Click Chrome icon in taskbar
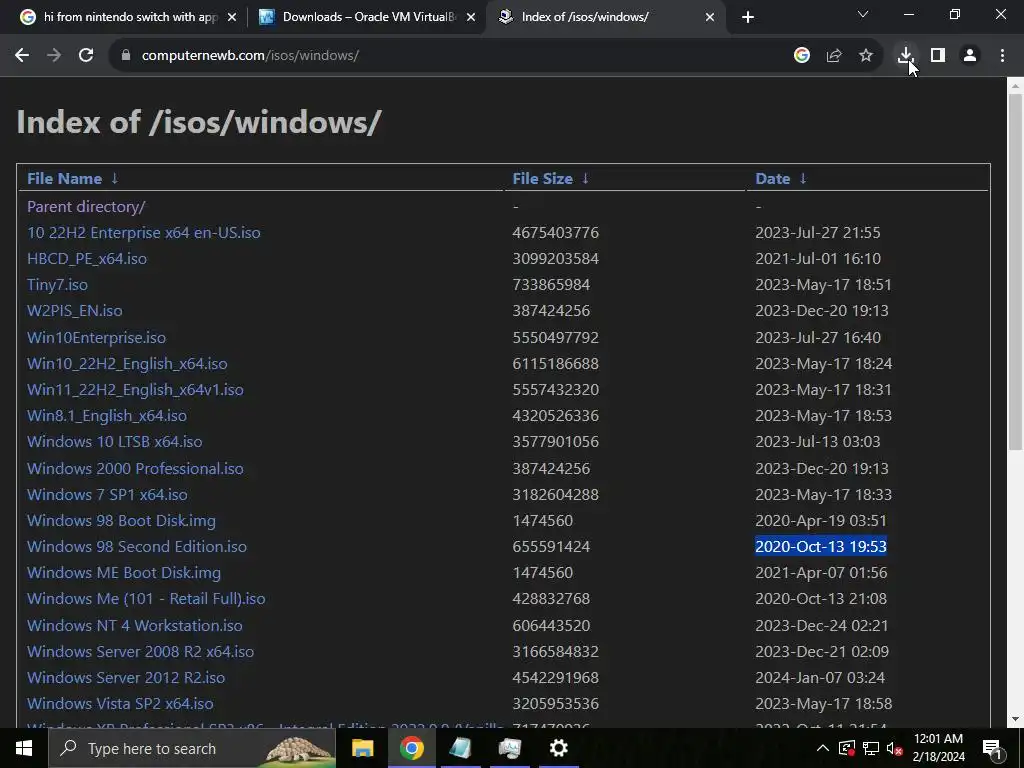This screenshot has height=768, width=1024. (x=411, y=748)
